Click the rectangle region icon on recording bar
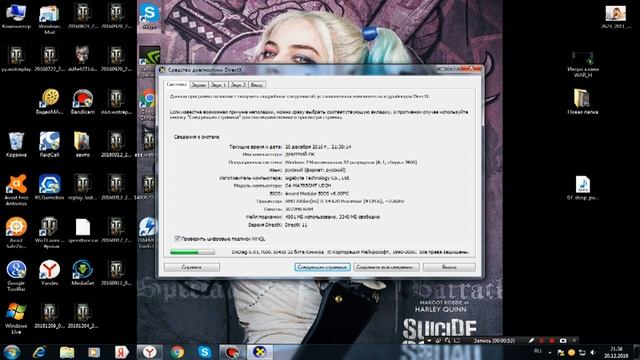This screenshot has width=640, height=360. pyautogui.click(x=457, y=340)
